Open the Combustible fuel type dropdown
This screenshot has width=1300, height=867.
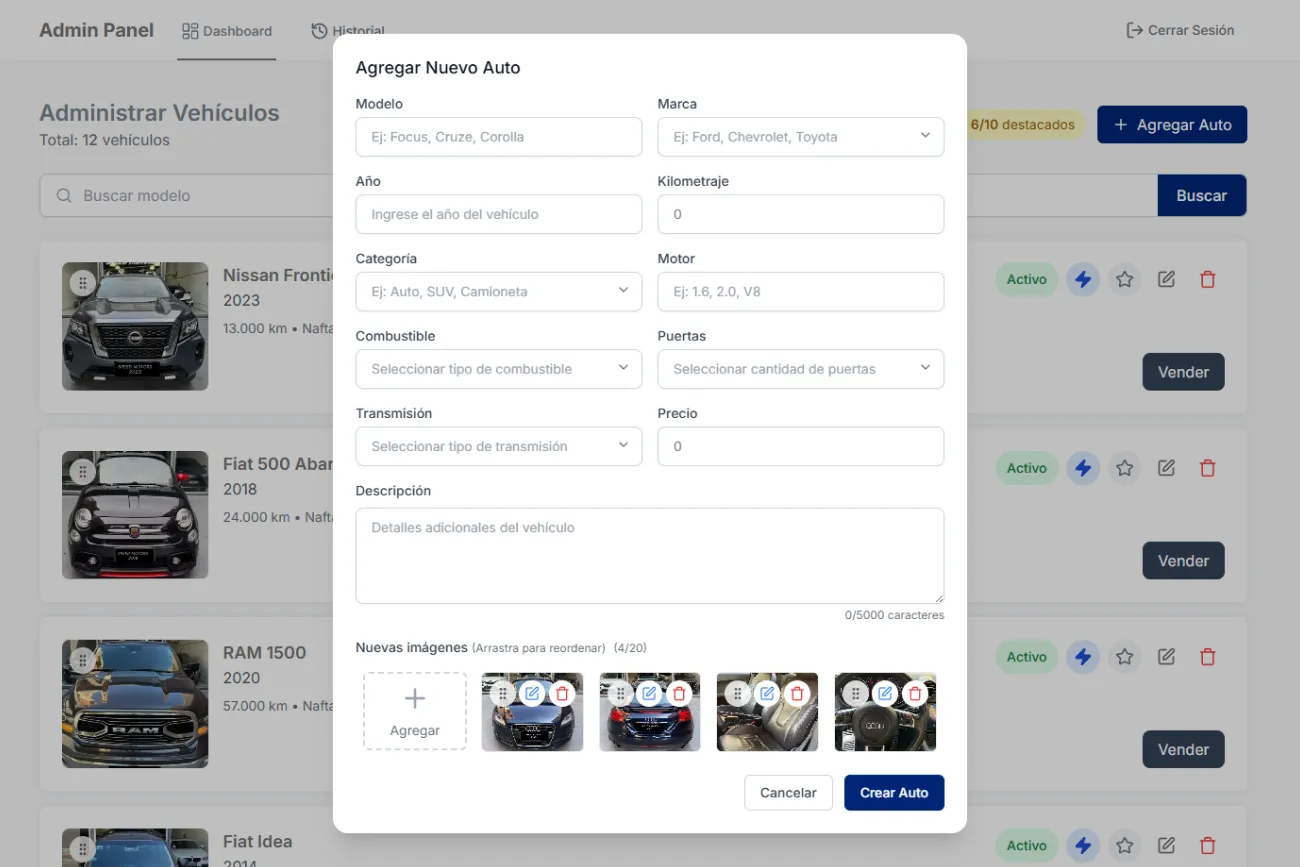pos(499,369)
